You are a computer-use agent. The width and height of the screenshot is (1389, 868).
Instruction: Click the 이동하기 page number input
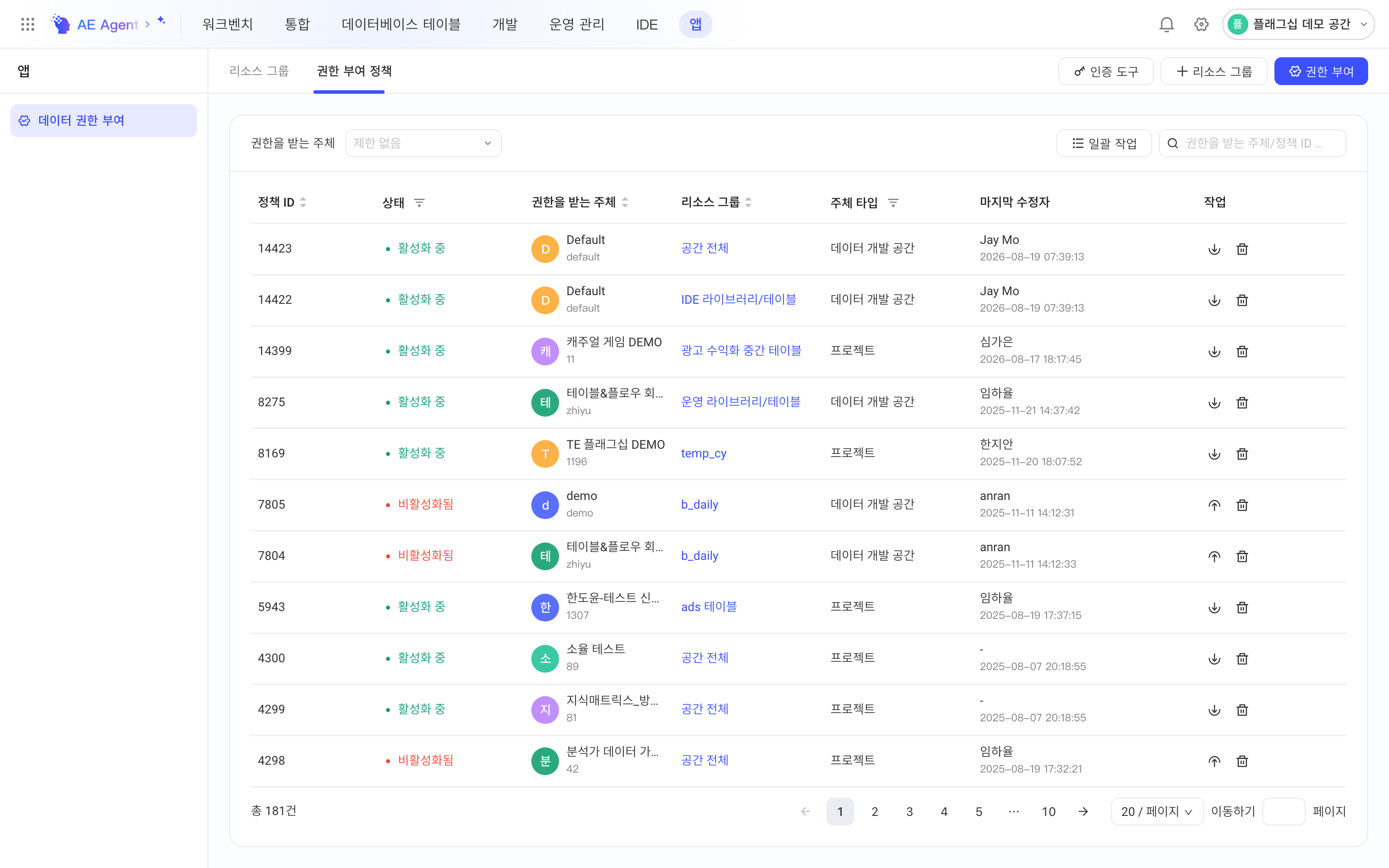[x=1284, y=811]
